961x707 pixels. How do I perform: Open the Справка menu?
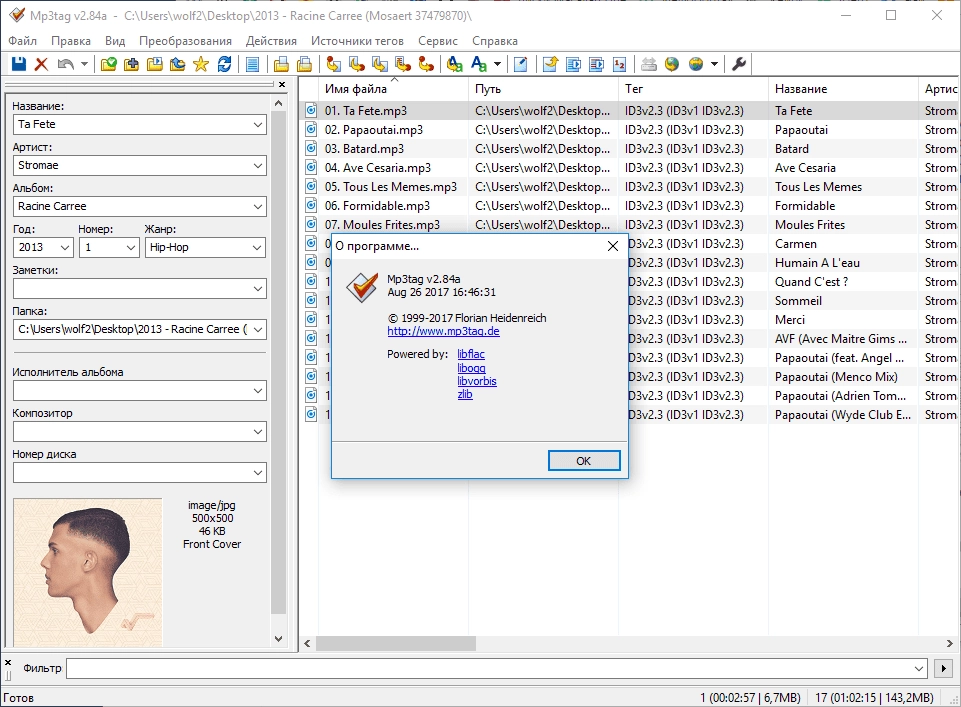(495, 41)
